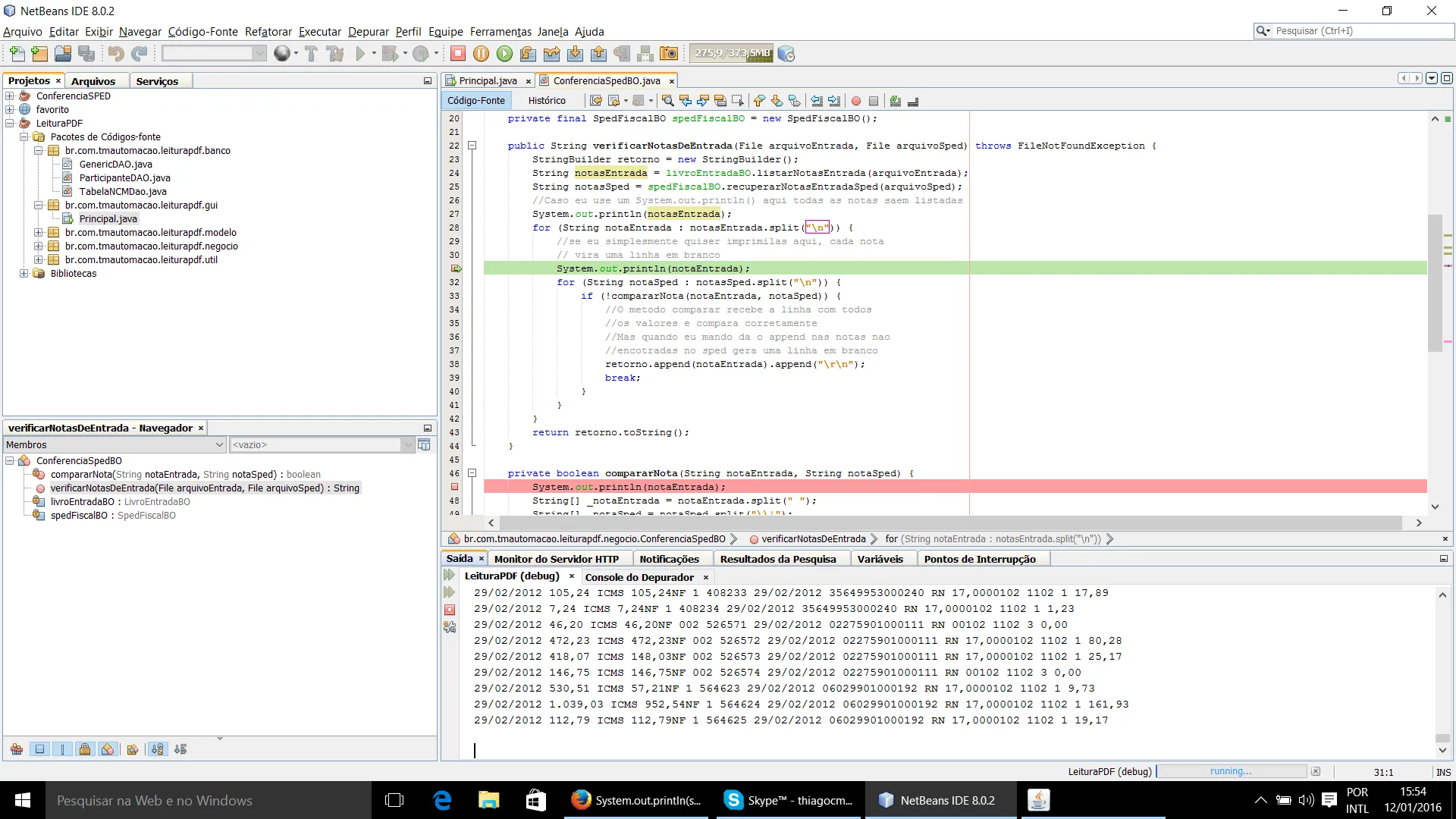
Task: Click the Histórico view button
Action: tap(546, 101)
